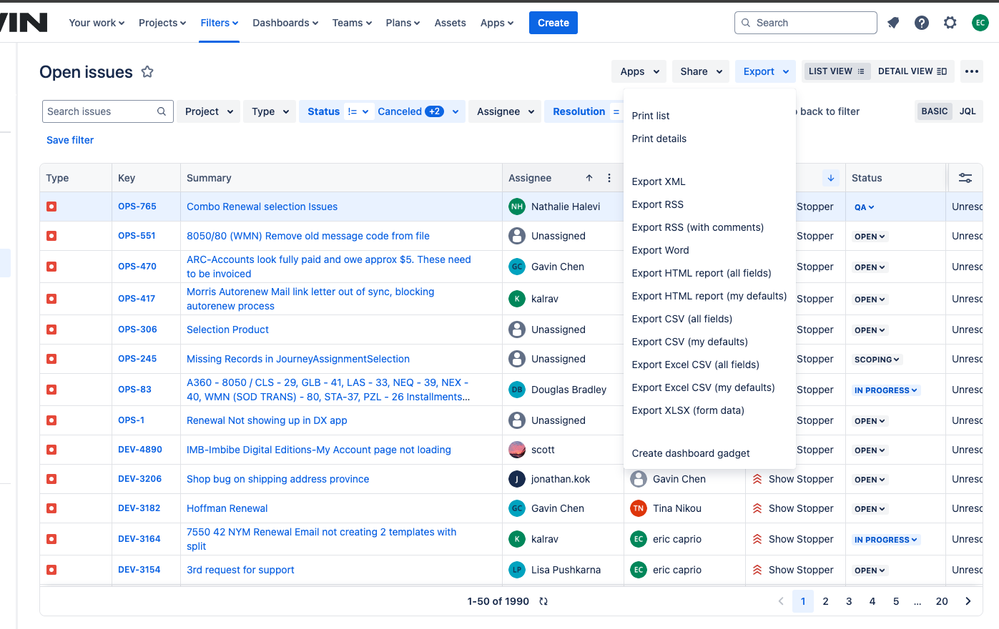Go to the previous results page arrow

[781, 601]
